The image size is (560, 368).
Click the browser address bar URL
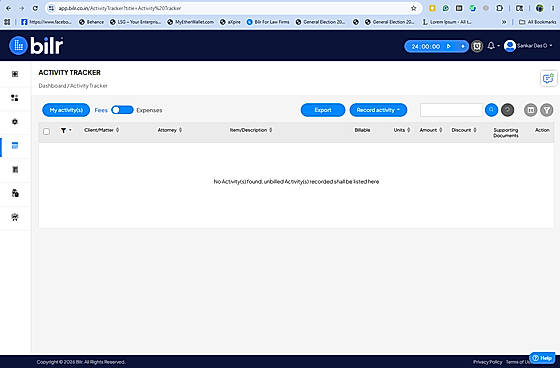120,8
